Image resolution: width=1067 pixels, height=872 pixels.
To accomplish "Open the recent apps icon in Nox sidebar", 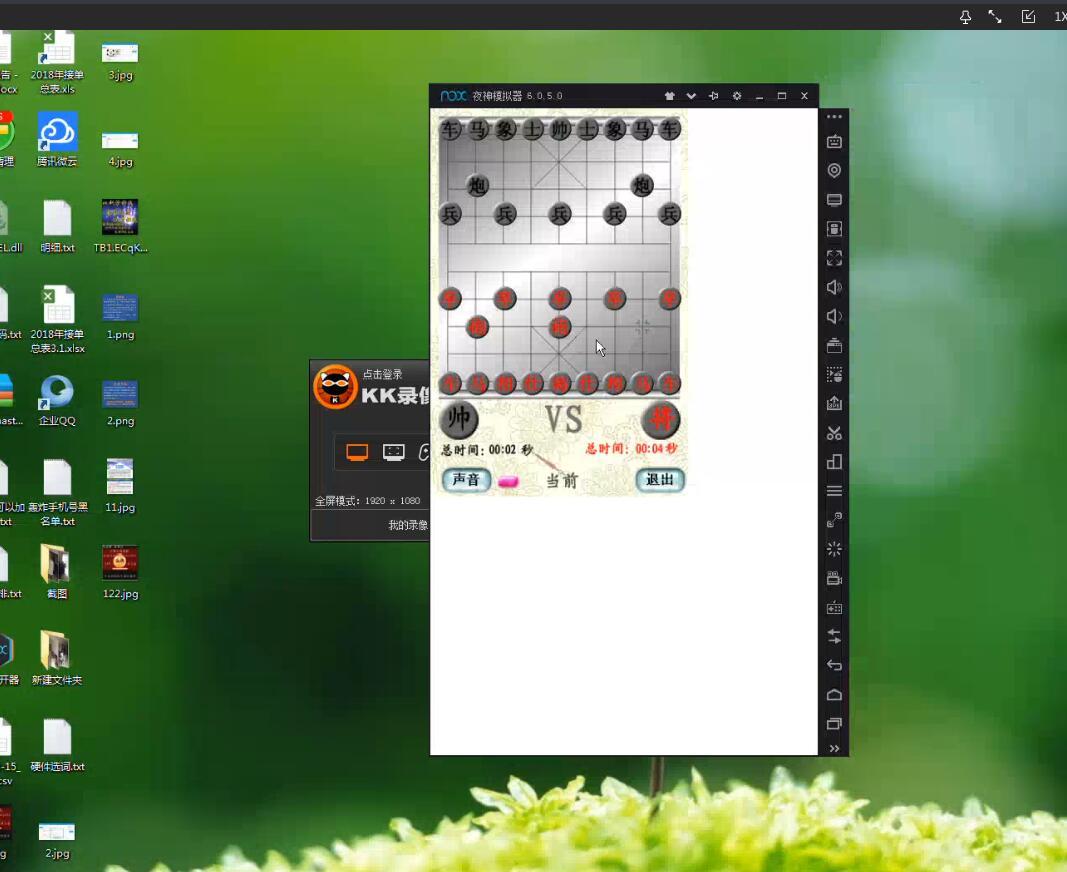I will 834,723.
